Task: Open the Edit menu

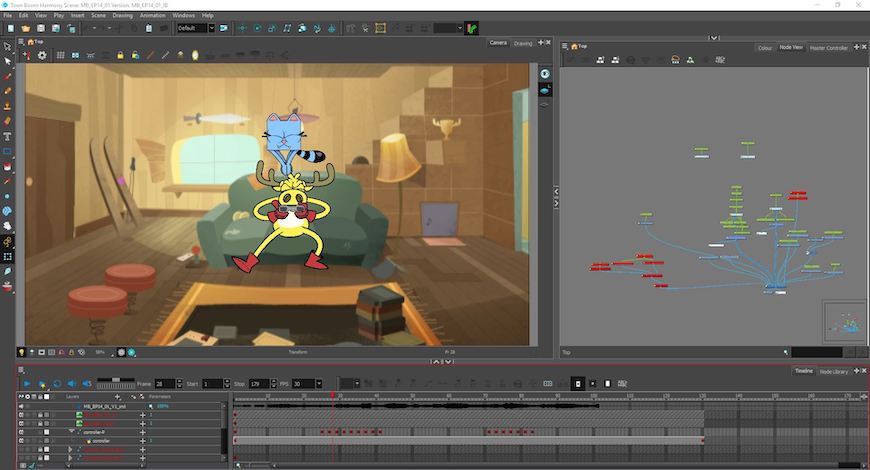Action: pos(23,16)
